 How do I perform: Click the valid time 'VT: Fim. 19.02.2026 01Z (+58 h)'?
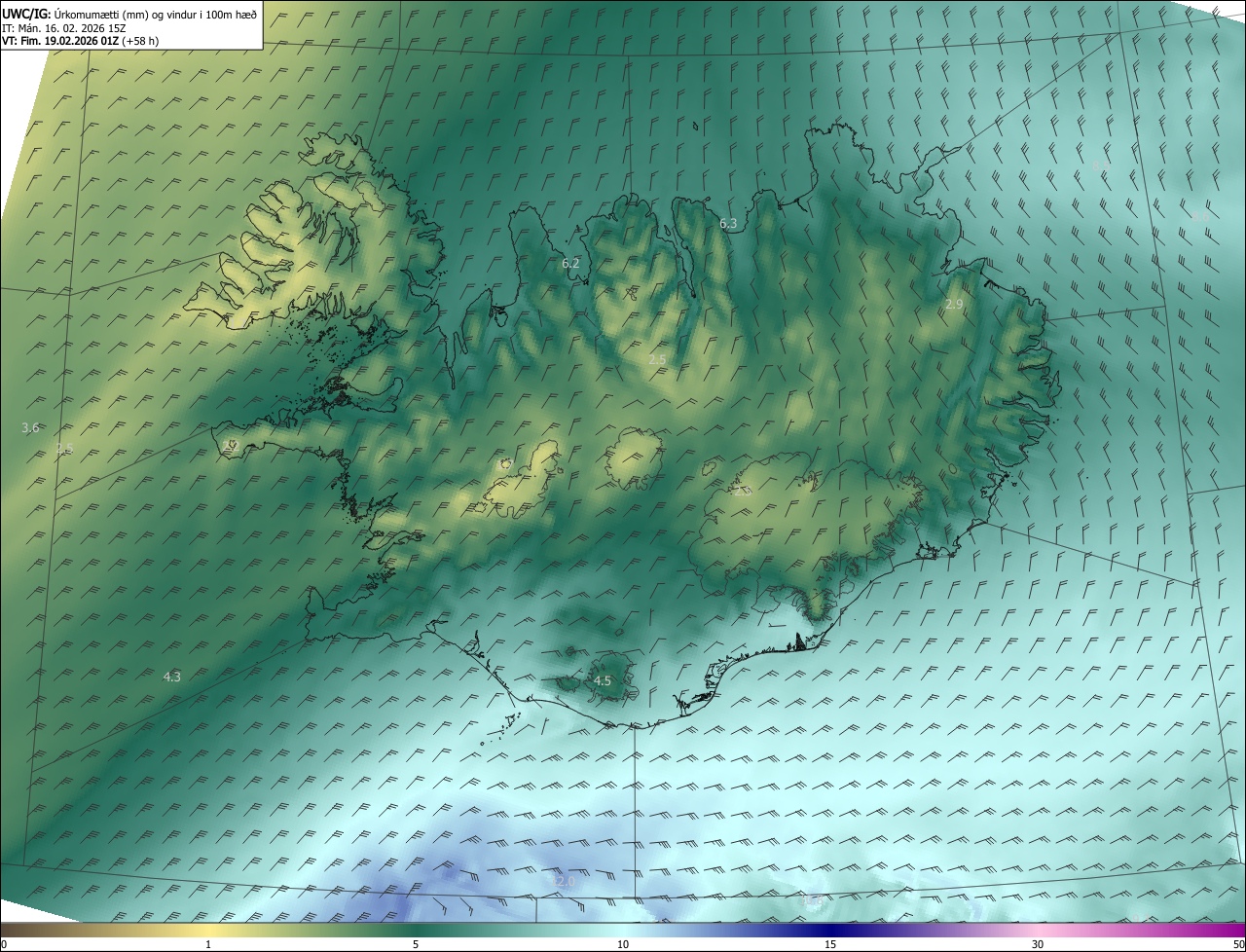pos(80,41)
